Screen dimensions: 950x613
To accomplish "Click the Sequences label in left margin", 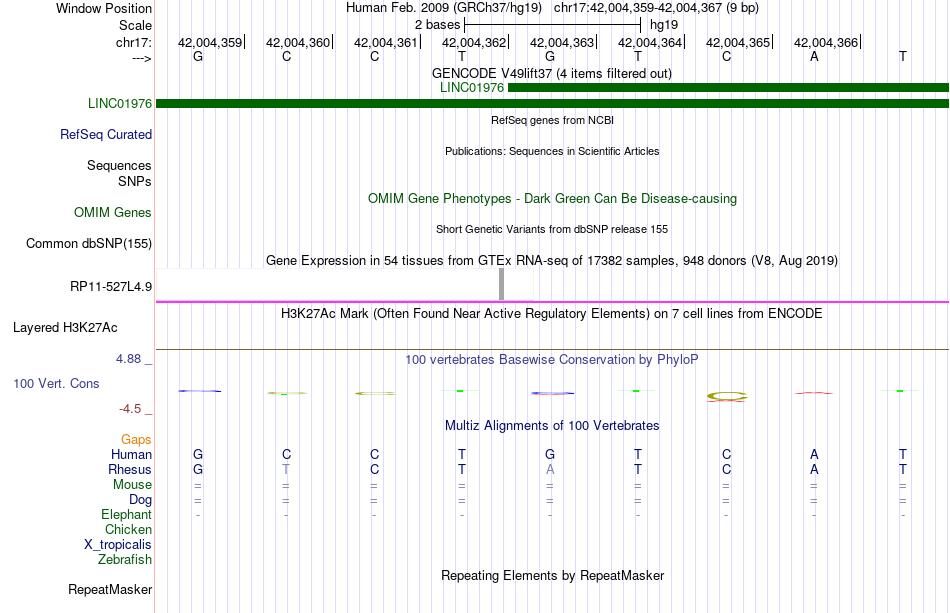I will pos(119,166).
